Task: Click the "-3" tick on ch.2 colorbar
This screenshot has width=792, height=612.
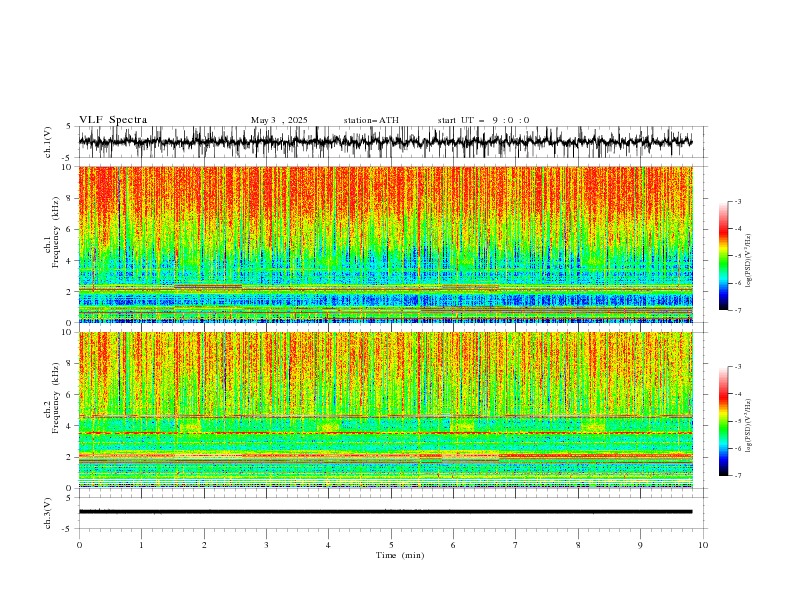Action: coord(738,367)
